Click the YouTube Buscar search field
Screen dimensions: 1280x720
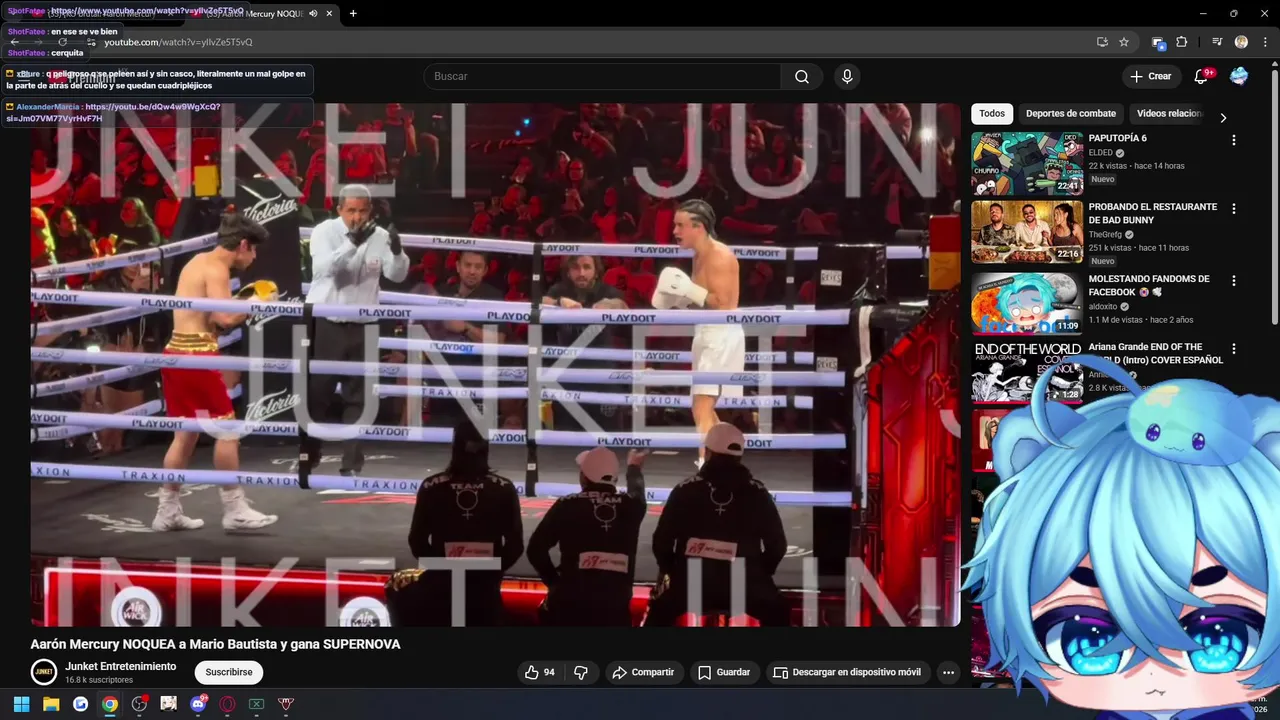603,77
